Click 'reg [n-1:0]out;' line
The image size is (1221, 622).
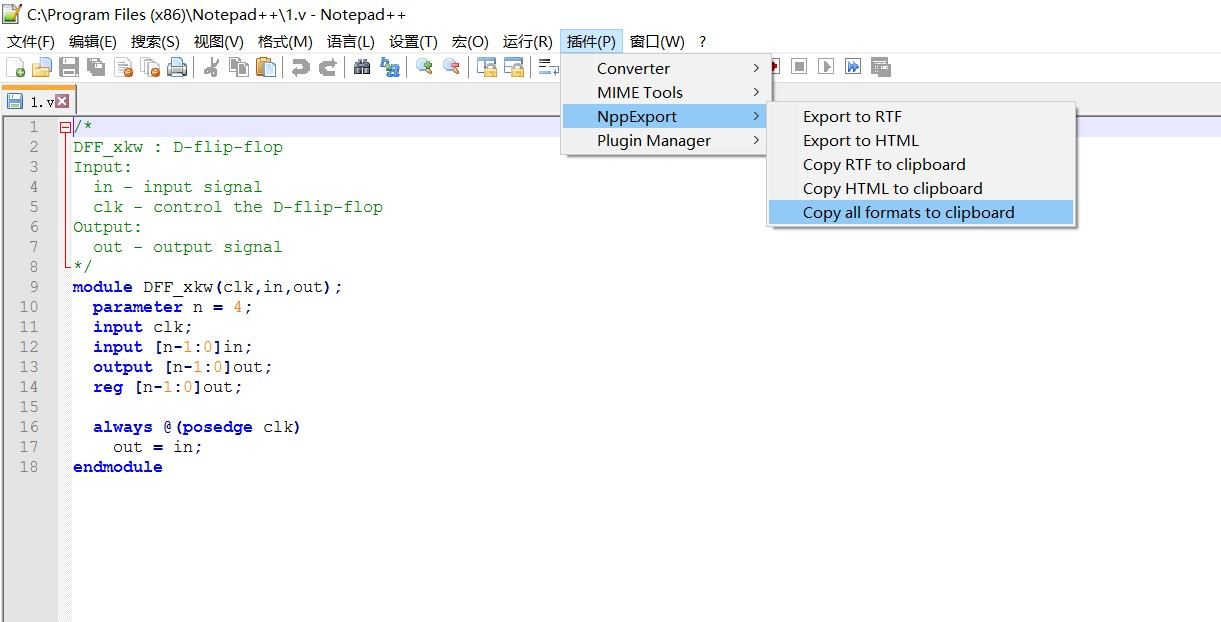pos(168,387)
